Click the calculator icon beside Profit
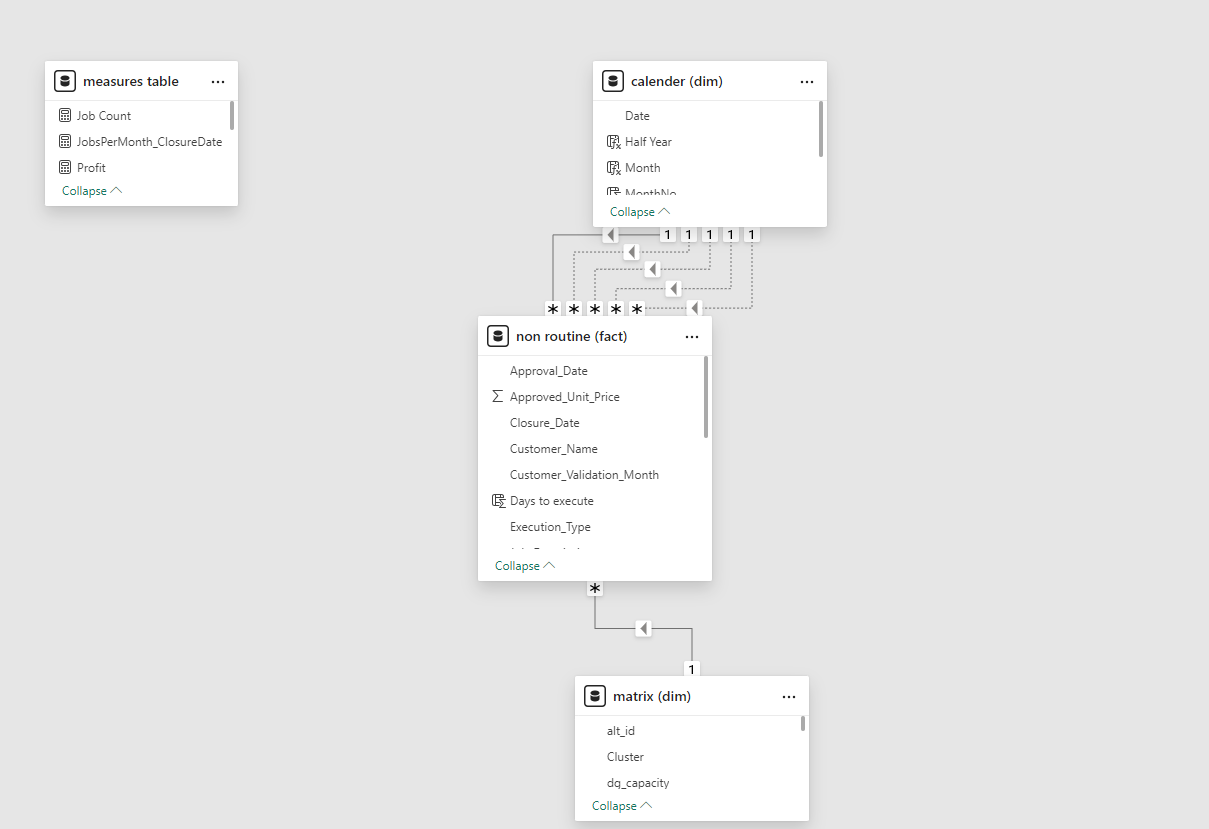1209x829 pixels. pyautogui.click(x=65, y=168)
